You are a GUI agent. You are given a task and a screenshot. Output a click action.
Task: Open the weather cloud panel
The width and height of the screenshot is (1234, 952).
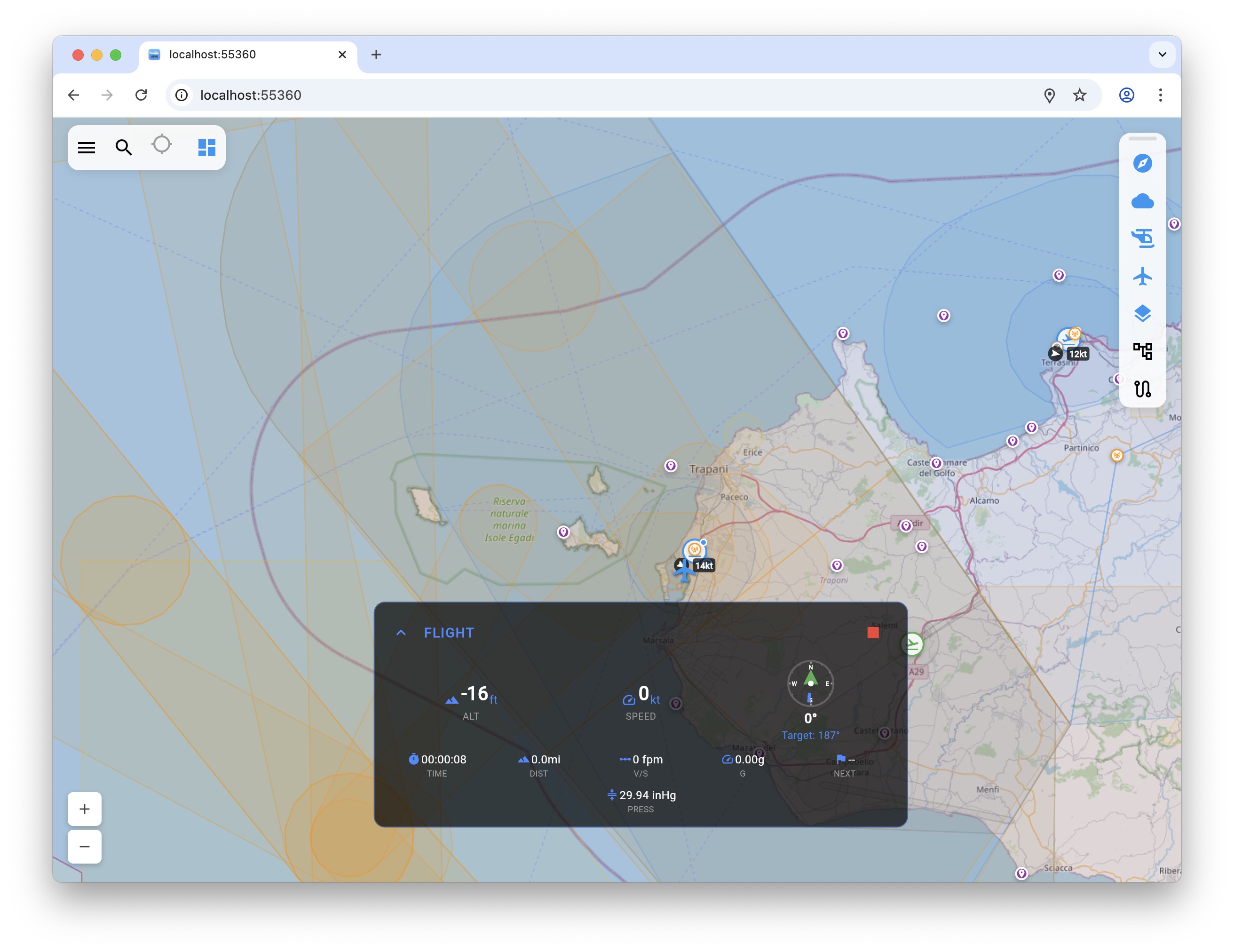point(1142,201)
